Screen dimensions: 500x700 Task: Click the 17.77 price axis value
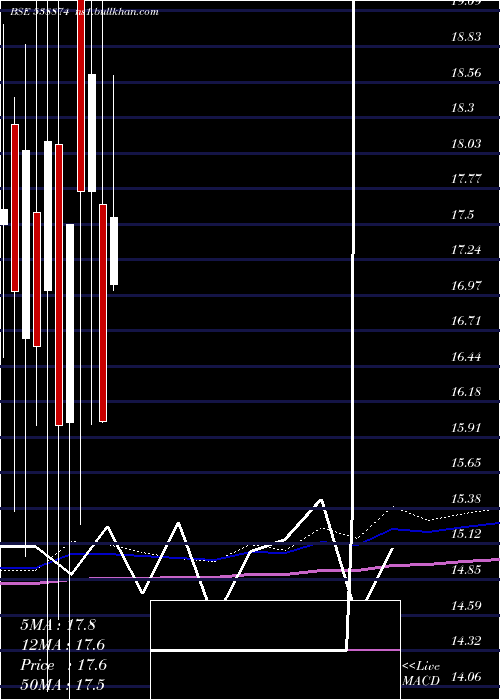466,179
